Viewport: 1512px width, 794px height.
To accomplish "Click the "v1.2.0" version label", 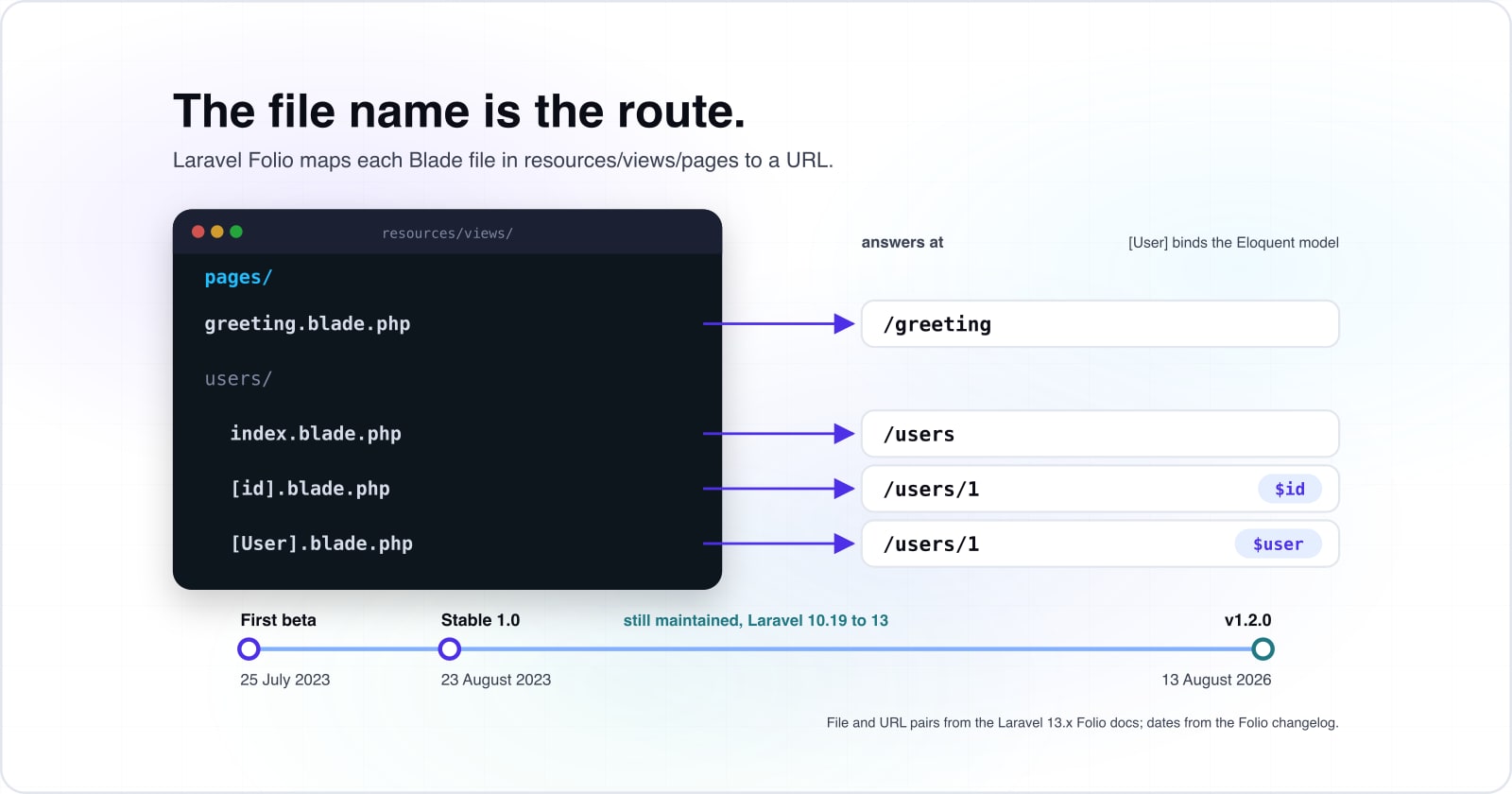I will click(1247, 620).
